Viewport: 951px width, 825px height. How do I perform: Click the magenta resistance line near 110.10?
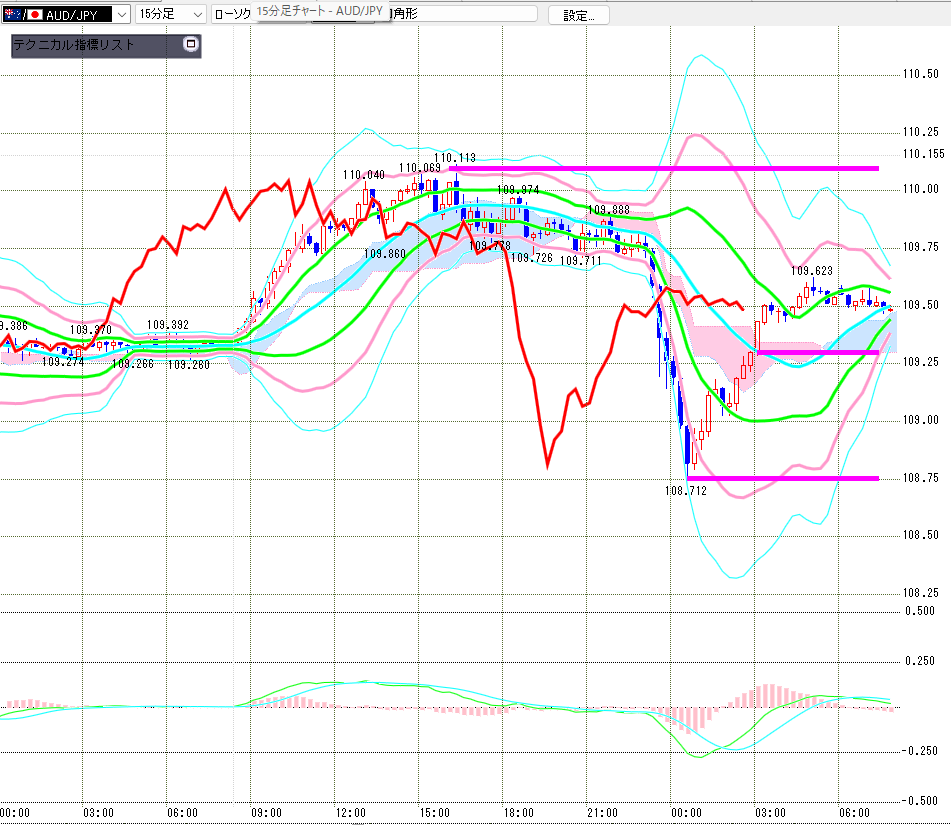point(664,168)
